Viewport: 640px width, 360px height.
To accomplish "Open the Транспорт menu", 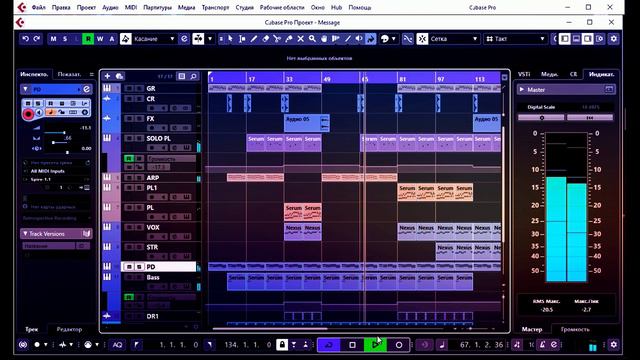I will (216, 7).
